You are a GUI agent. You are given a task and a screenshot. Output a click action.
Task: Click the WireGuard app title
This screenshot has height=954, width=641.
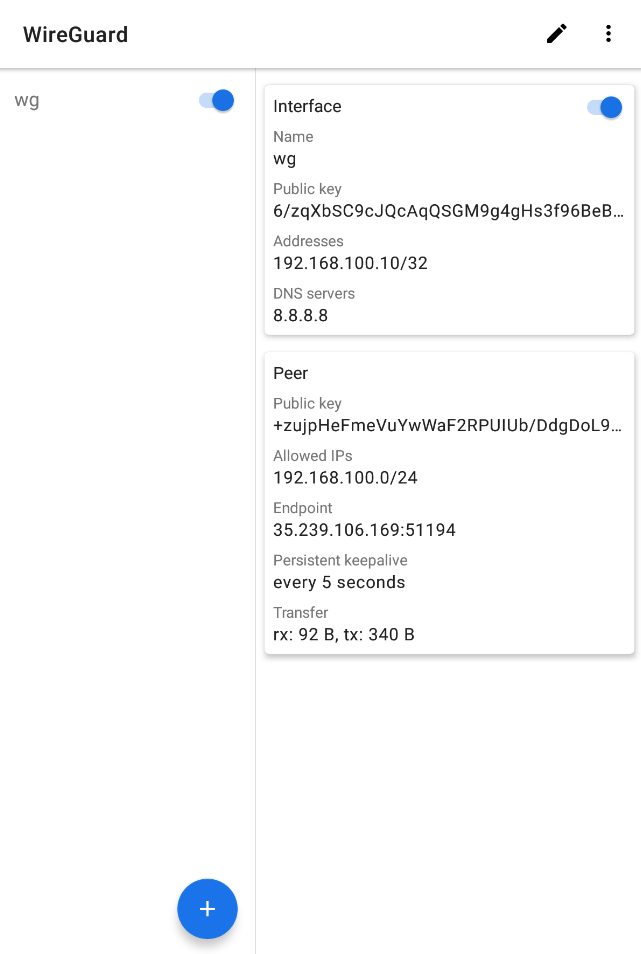pyautogui.click(x=76, y=35)
